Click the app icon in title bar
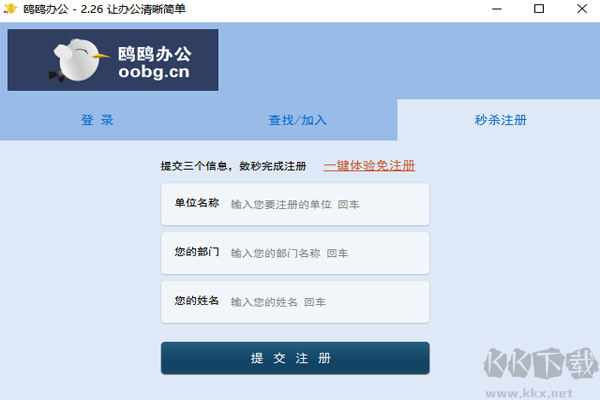 [x=11, y=8]
